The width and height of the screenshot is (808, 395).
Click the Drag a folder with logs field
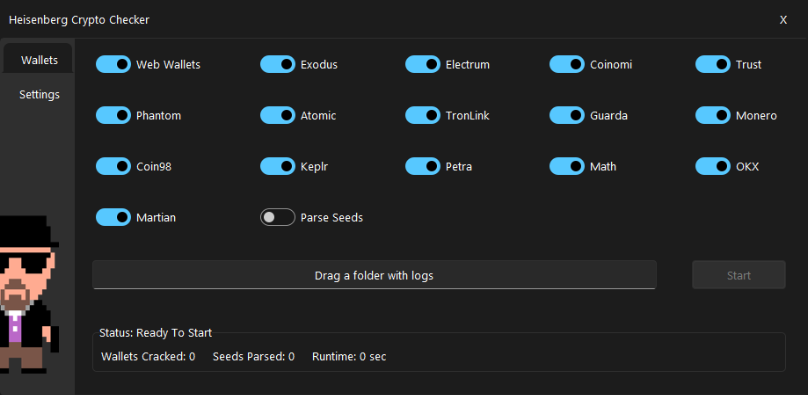(x=374, y=275)
